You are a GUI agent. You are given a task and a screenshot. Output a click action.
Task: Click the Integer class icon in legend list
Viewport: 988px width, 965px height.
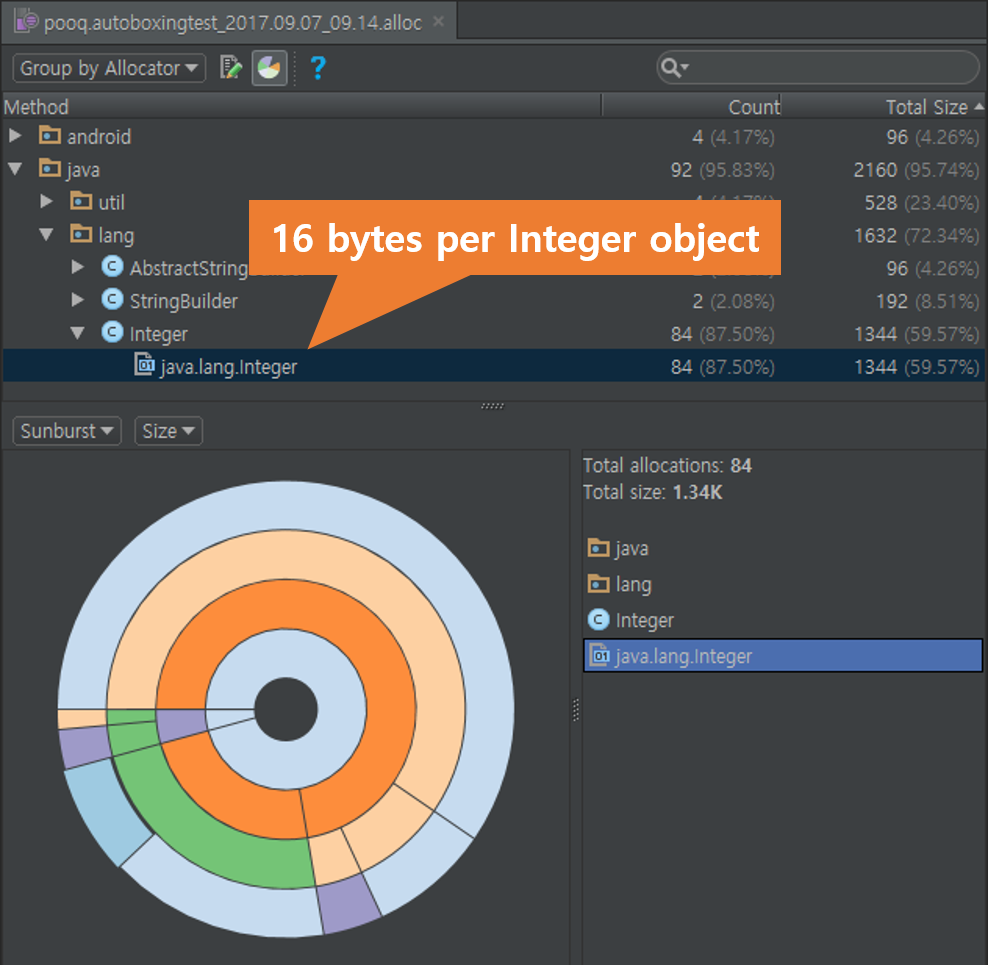[x=599, y=620]
